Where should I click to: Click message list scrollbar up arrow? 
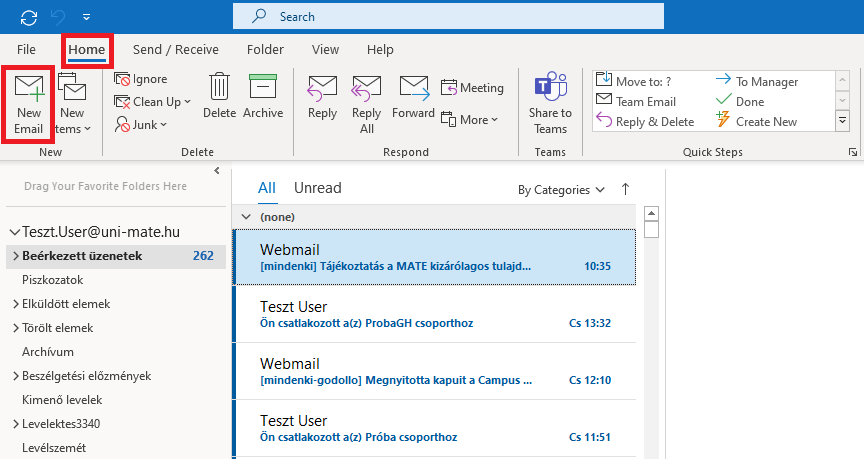(651, 213)
